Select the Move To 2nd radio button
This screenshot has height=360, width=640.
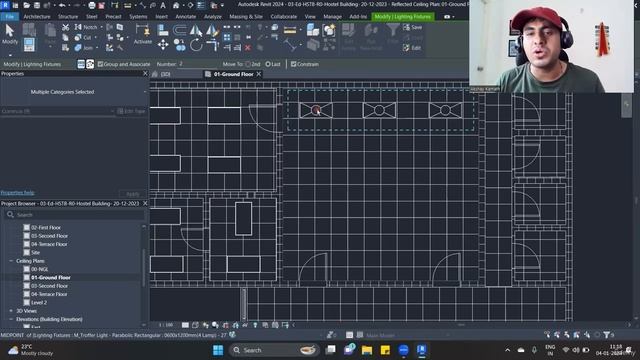(x=248, y=64)
